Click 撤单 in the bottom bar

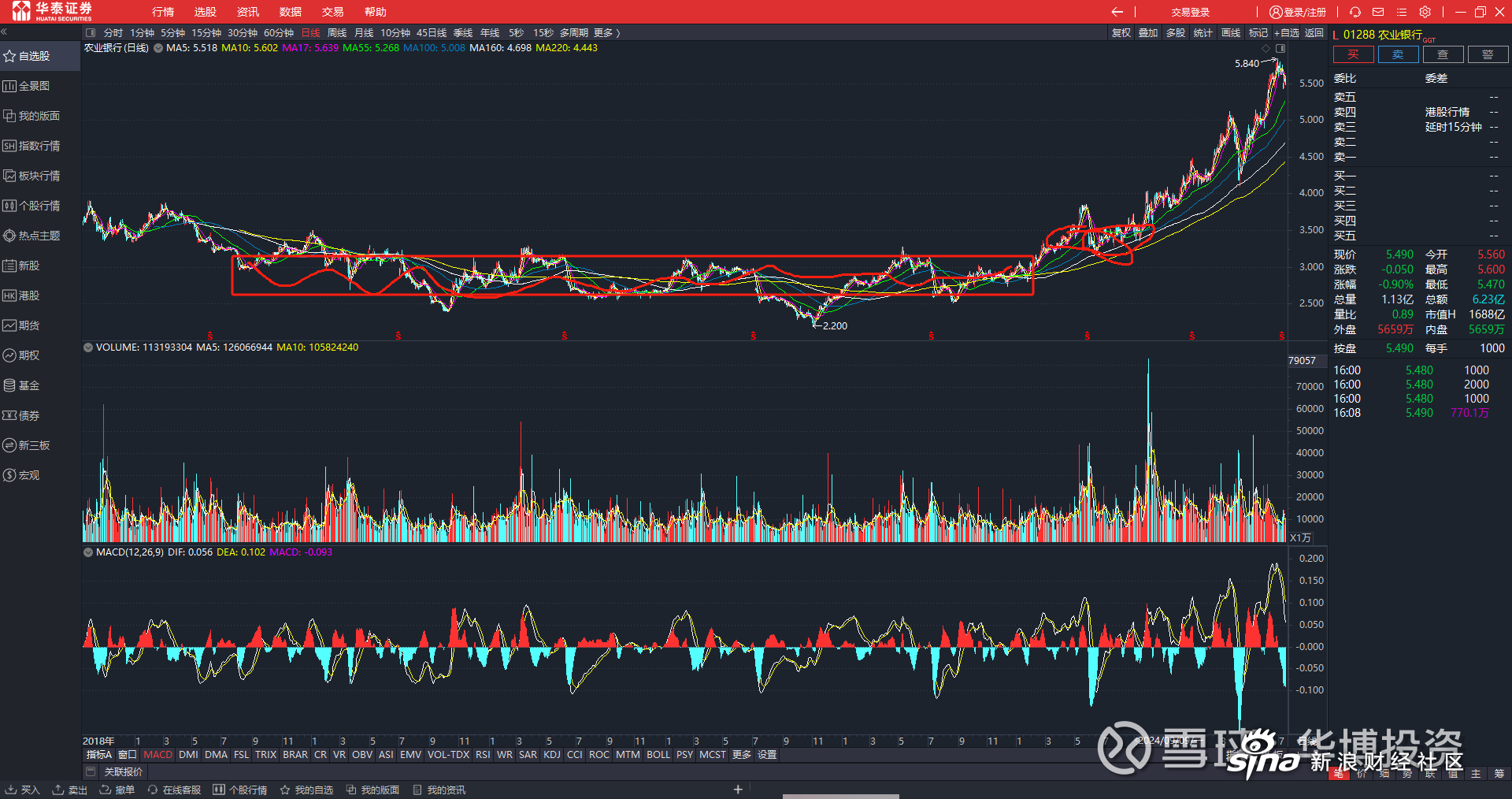117,790
